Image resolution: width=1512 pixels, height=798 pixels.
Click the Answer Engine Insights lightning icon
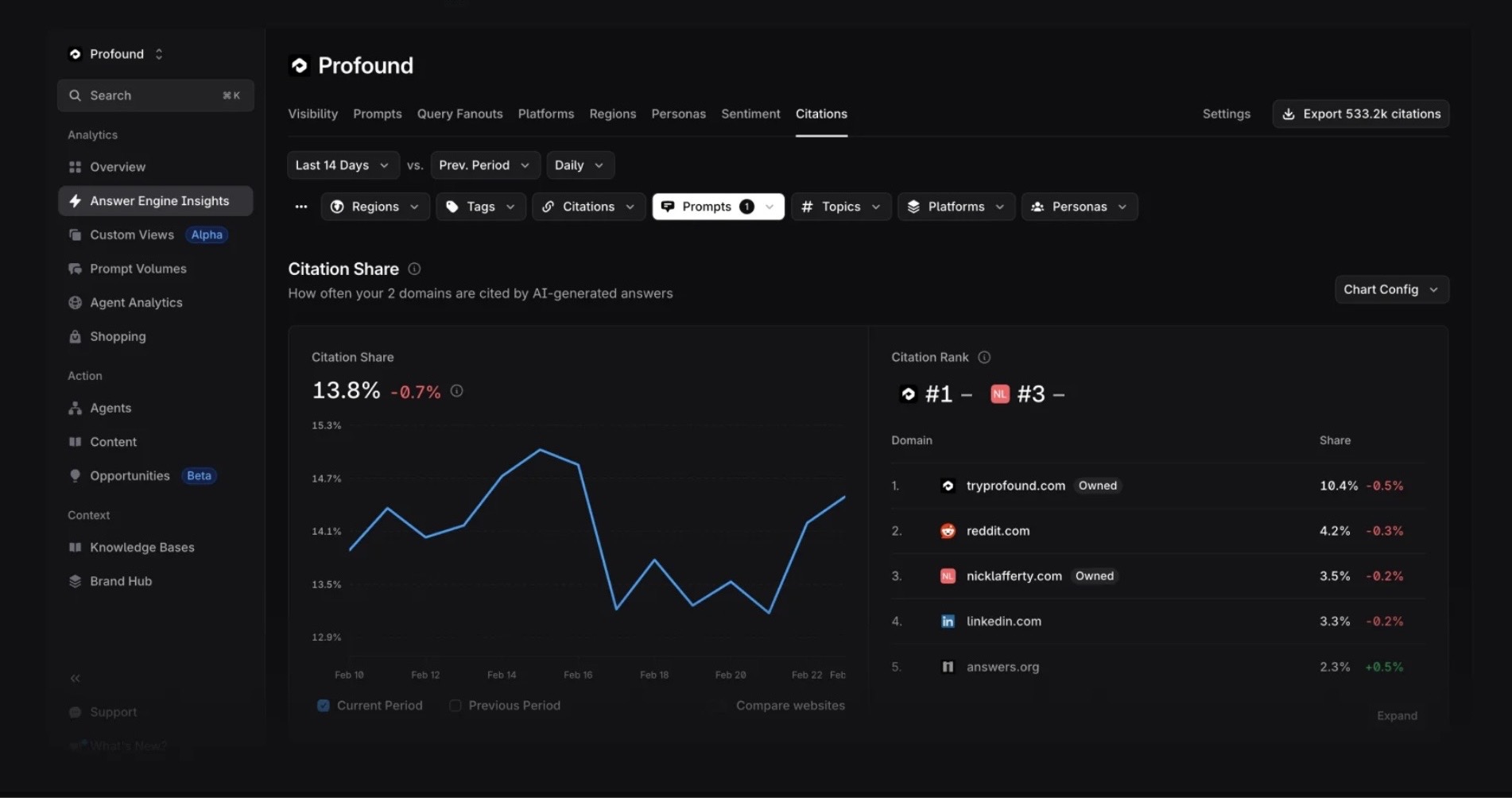(x=75, y=201)
